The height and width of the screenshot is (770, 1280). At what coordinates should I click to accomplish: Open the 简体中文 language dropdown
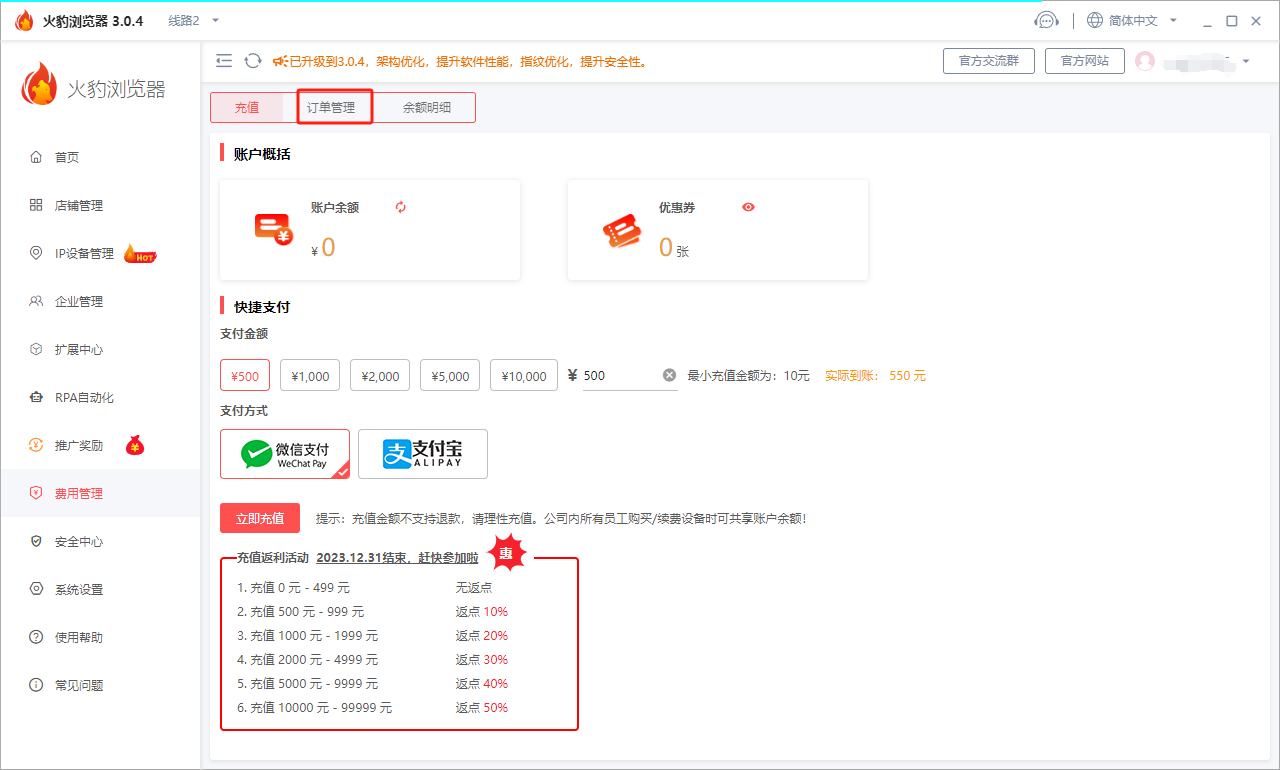click(x=1132, y=20)
